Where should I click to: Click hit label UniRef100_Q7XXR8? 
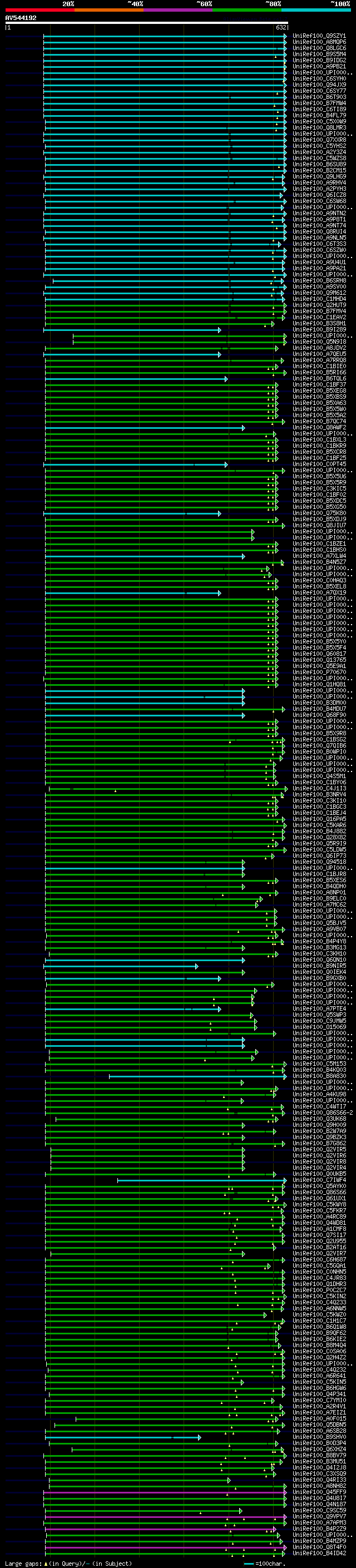(x=319, y=140)
